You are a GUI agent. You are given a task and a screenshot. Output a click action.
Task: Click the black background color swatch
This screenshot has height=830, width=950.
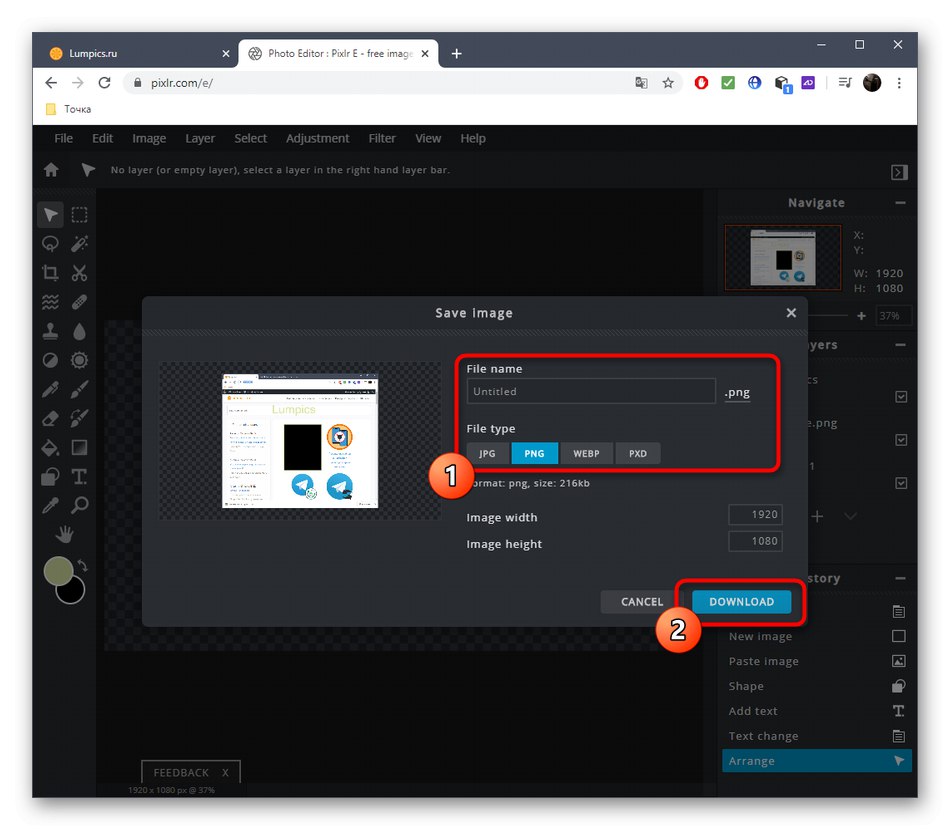point(73,592)
